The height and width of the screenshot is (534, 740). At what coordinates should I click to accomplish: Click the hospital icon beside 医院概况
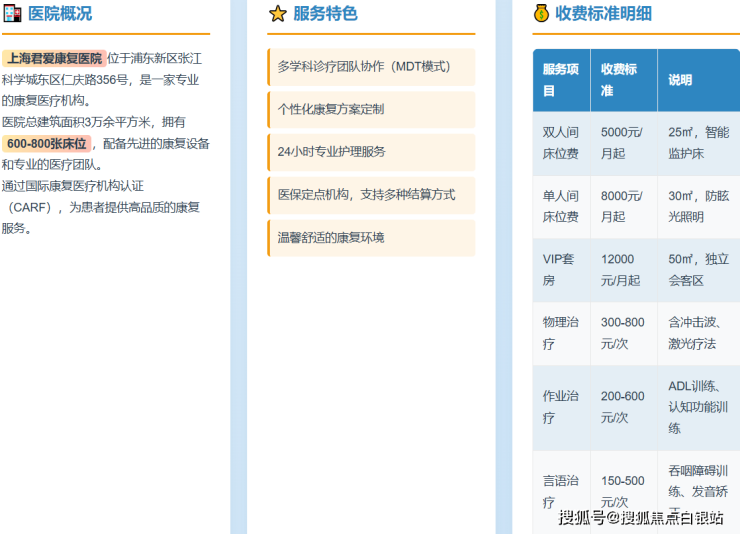coord(12,13)
